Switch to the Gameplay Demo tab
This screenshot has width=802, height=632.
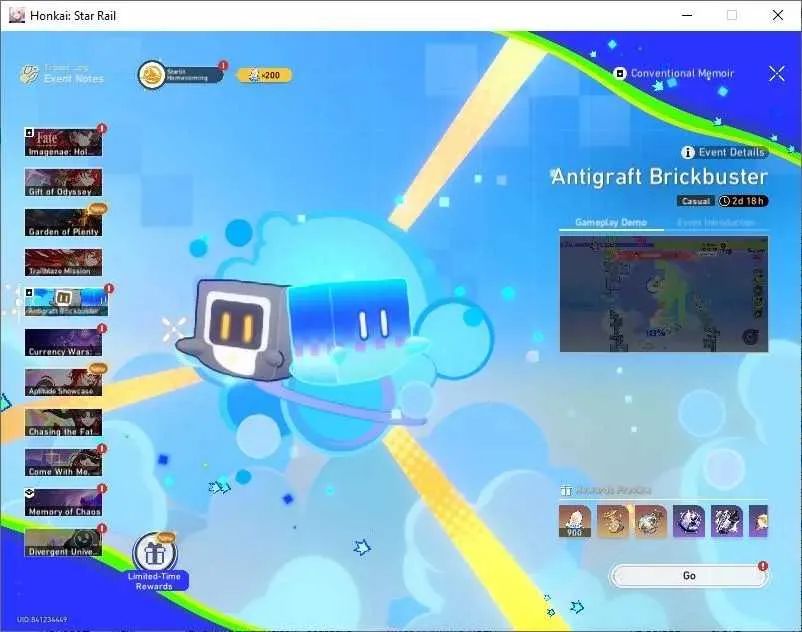click(x=611, y=222)
